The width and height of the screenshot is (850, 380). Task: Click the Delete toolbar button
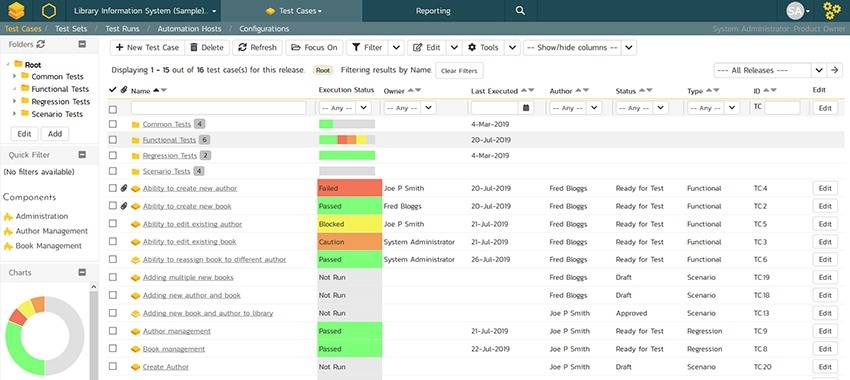[207, 48]
